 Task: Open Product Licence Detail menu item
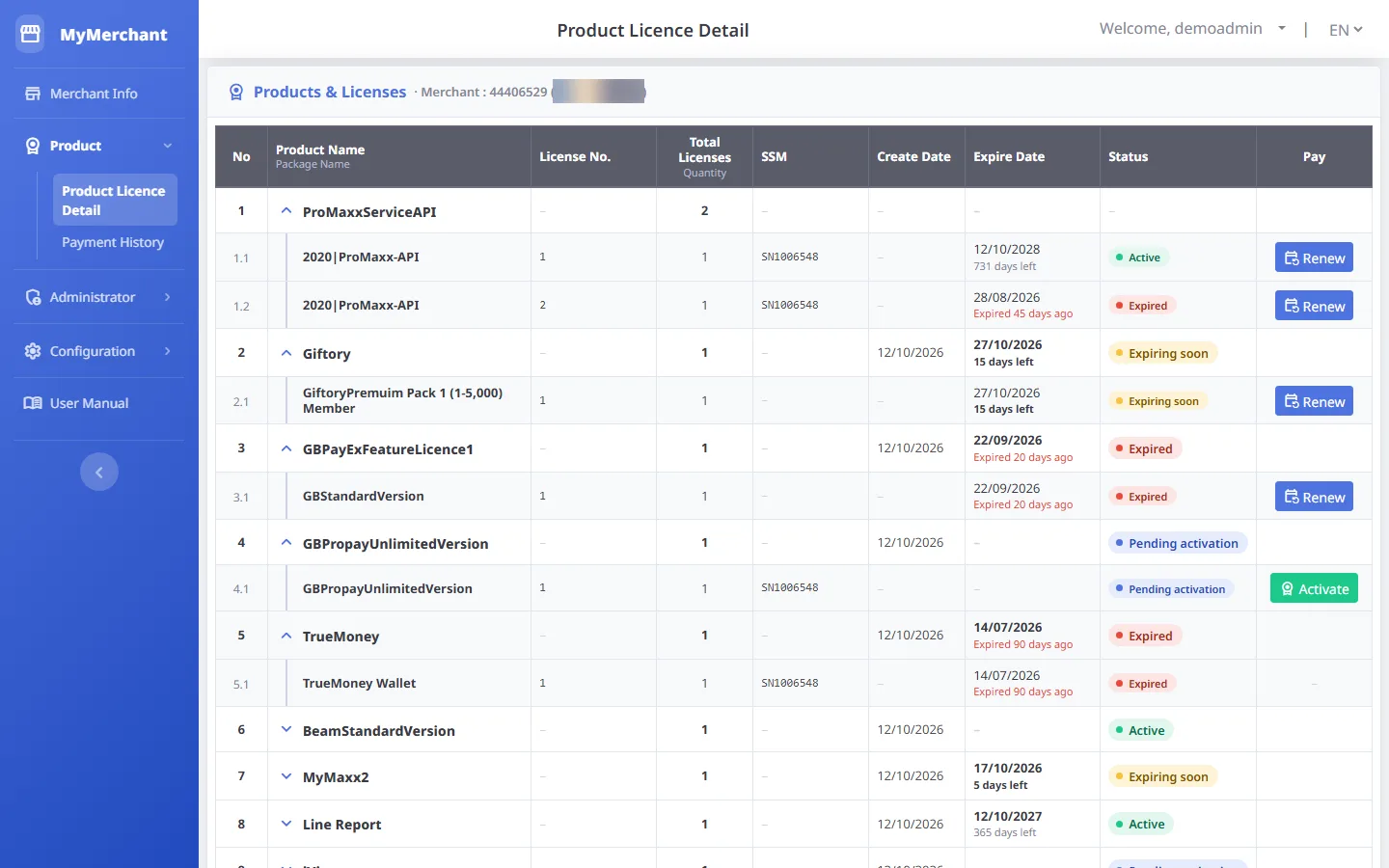115,201
